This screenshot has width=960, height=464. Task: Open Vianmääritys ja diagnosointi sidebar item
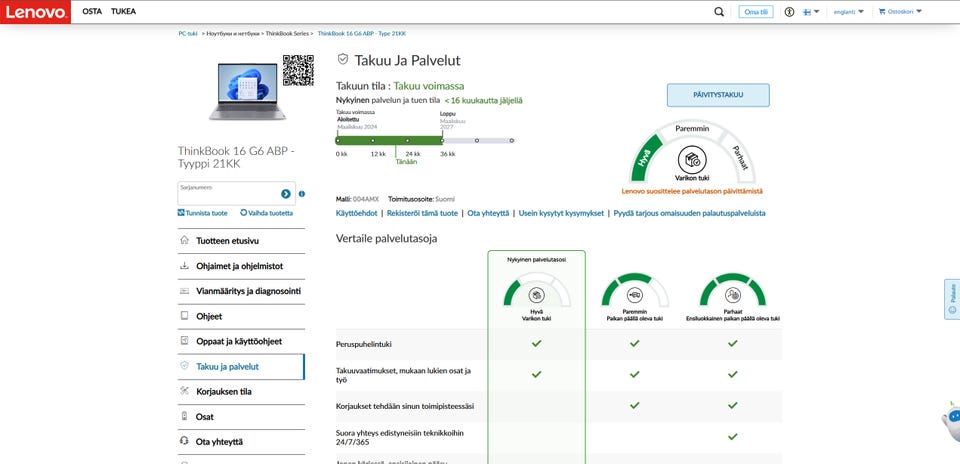241,291
